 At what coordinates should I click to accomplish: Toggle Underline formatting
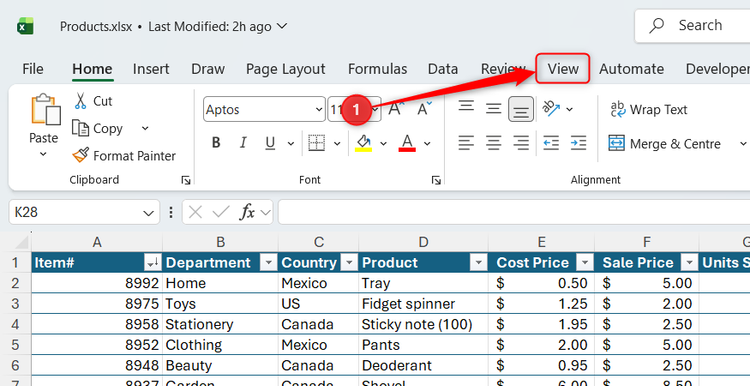click(270, 143)
